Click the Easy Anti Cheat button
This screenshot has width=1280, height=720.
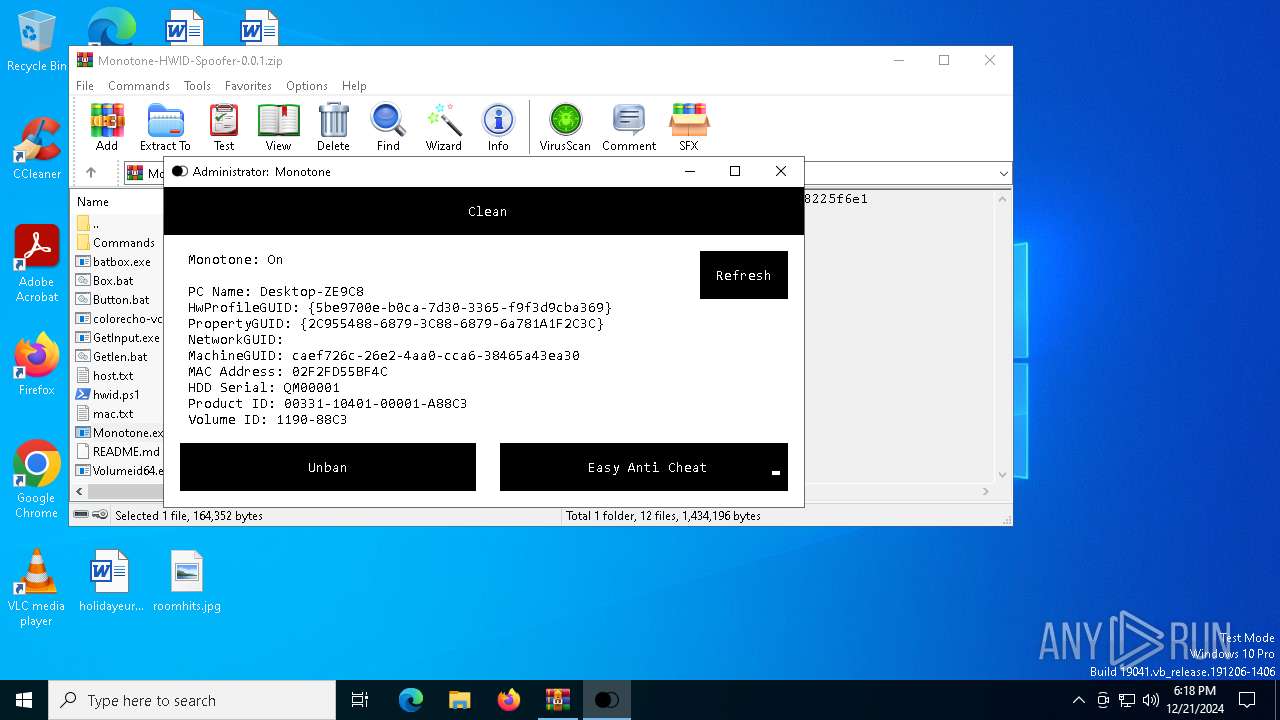644,467
